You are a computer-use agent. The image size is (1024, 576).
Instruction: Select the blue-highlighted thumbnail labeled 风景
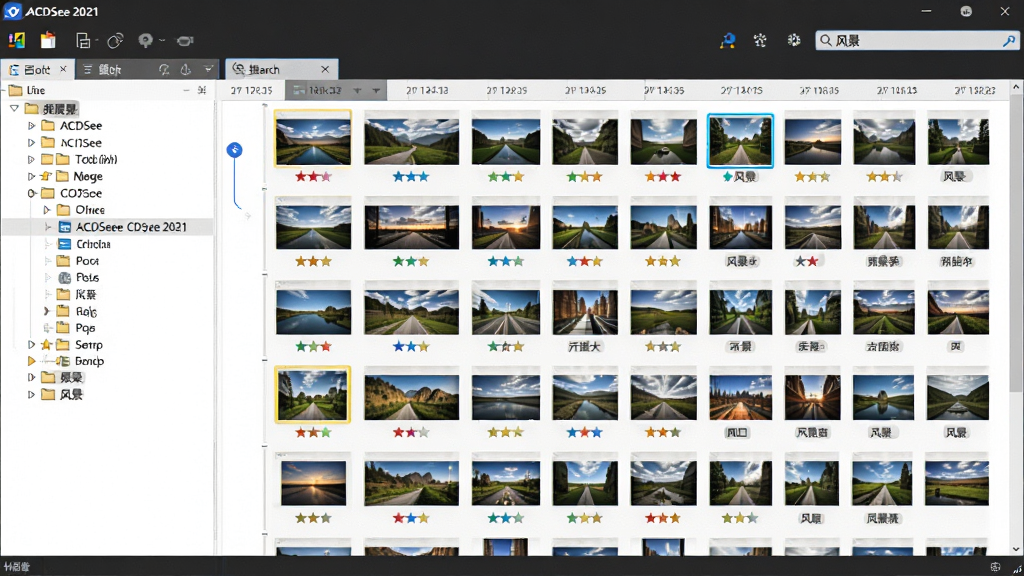(740, 140)
